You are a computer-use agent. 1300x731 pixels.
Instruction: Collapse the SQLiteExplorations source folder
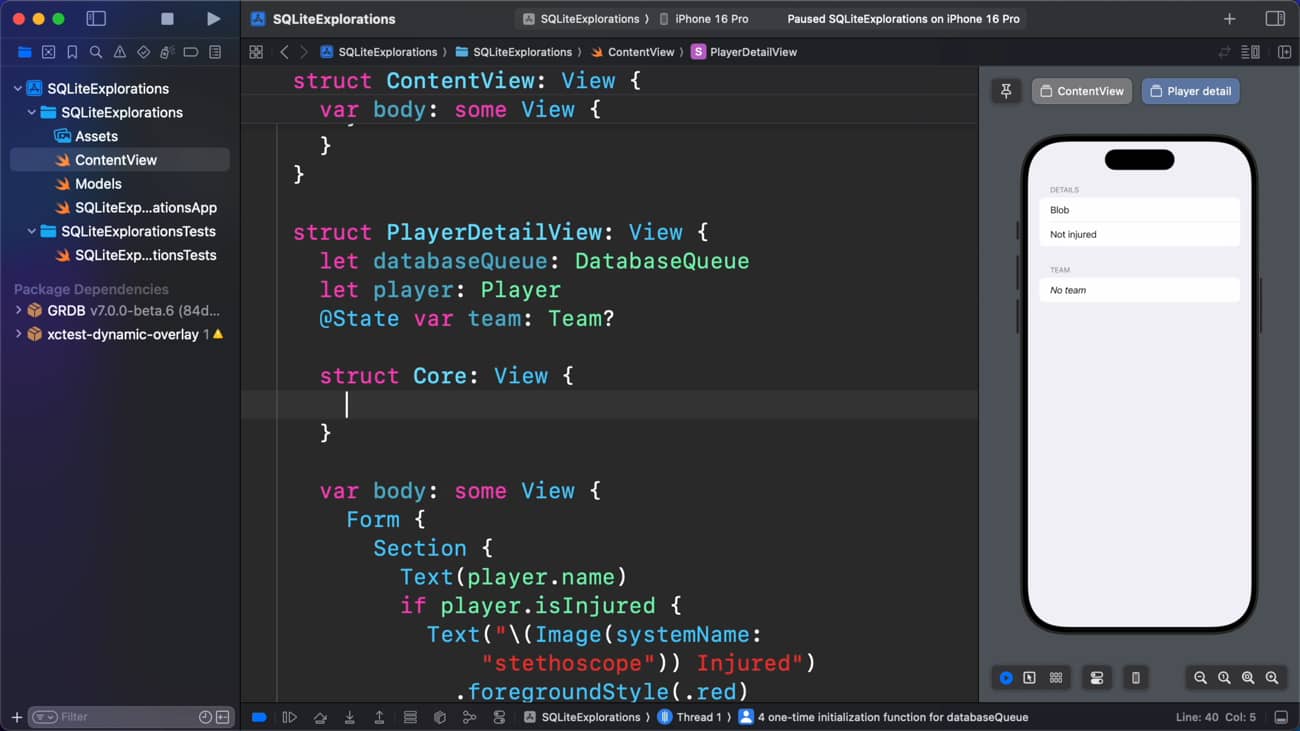tap(31, 113)
